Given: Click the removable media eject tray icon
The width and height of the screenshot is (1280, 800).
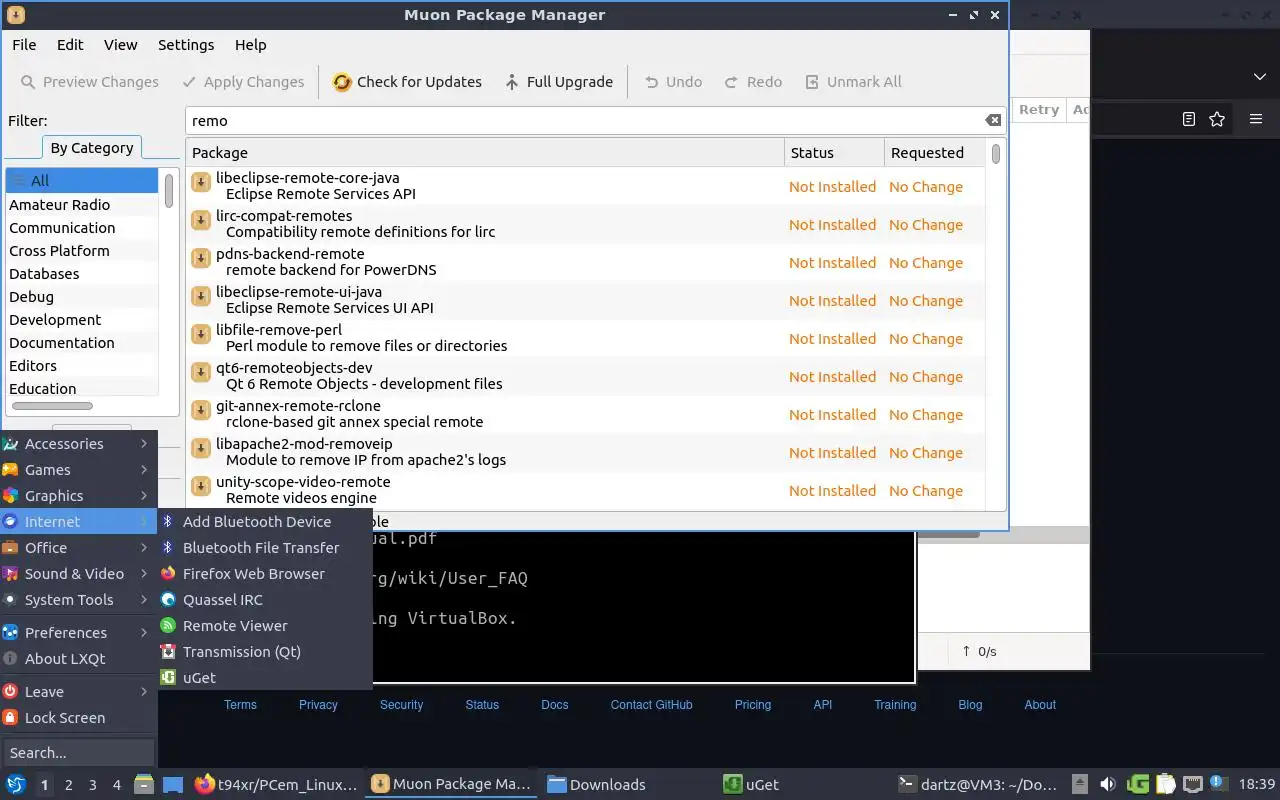Looking at the screenshot, I should tap(1080, 784).
